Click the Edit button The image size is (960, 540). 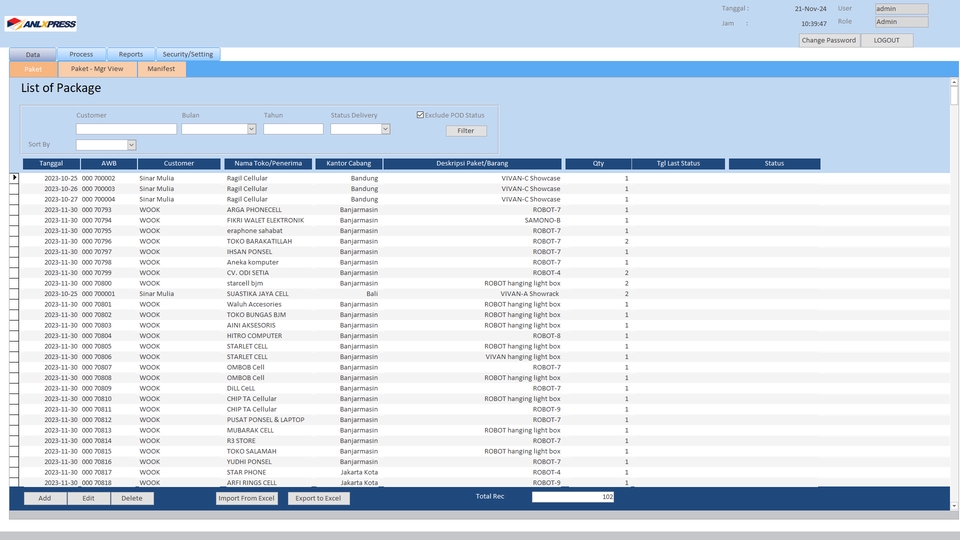(x=88, y=498)
